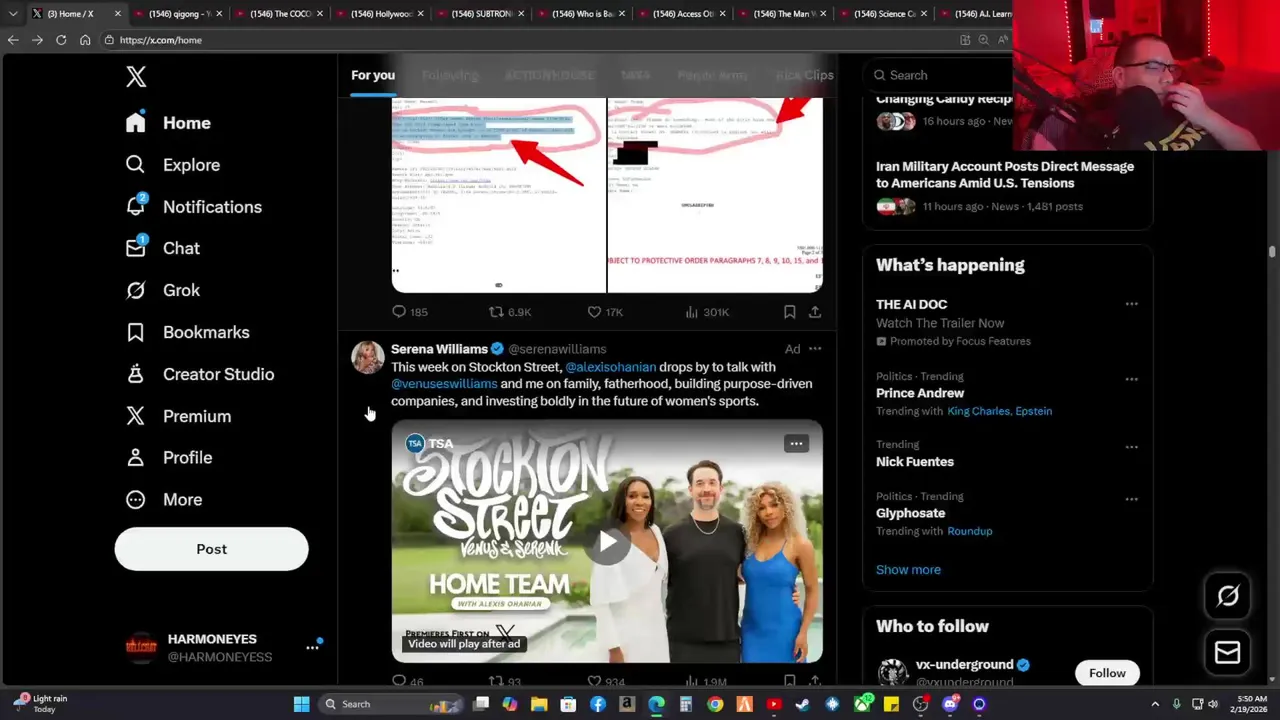Open Steam from the taskbar
Viewport: 1280px width, 720px height.
(802, 704)
